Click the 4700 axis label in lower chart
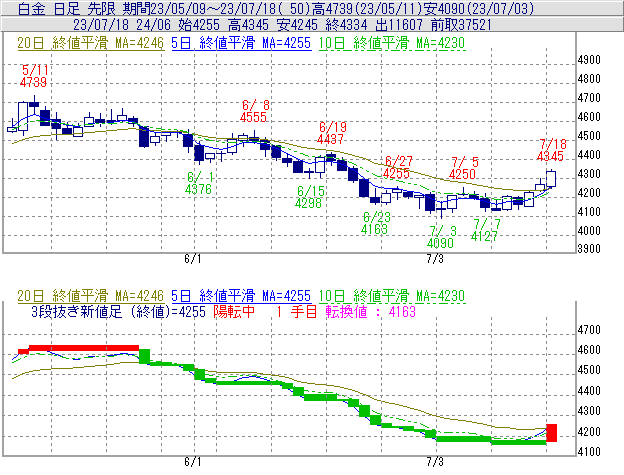624x475 pixels. pos(589,329)
